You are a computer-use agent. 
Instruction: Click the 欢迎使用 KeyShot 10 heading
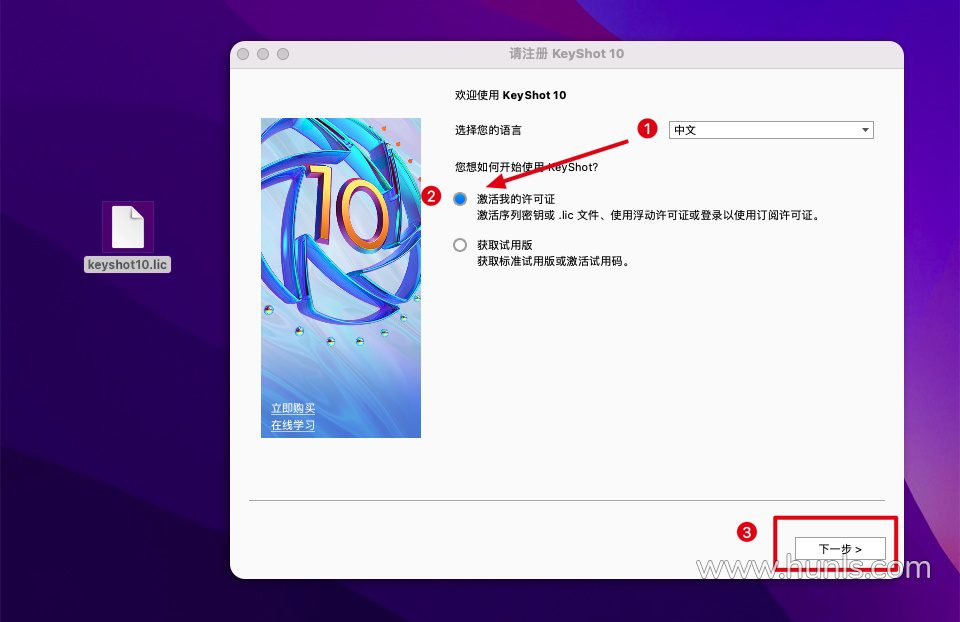click(x=510, y=95)
